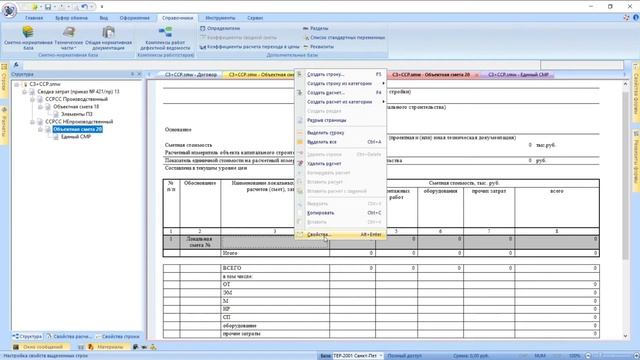Close the Структура panel
640x360 pixels.
click(x=139, y=74)
